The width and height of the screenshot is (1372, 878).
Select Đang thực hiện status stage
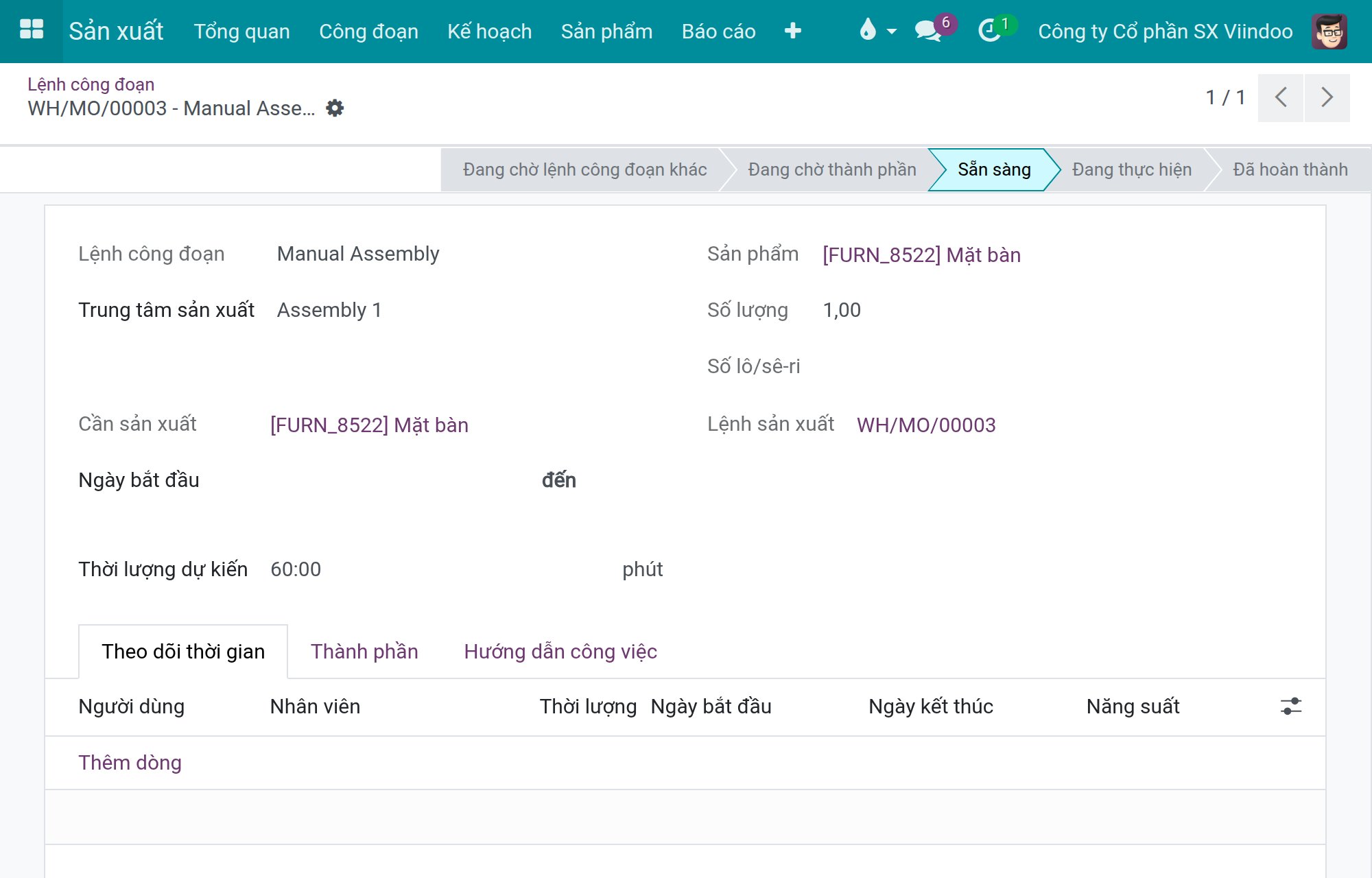click(x=1131, y=169)
